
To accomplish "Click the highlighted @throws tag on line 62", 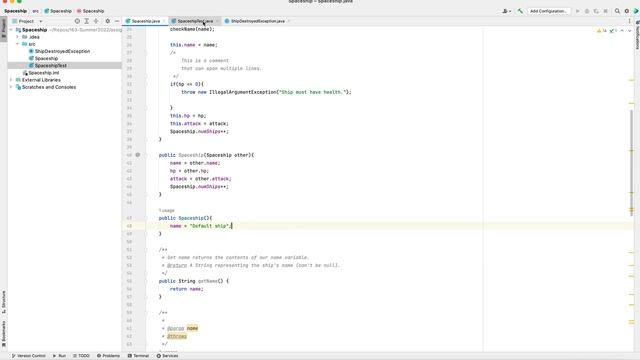I will point(177,336).
